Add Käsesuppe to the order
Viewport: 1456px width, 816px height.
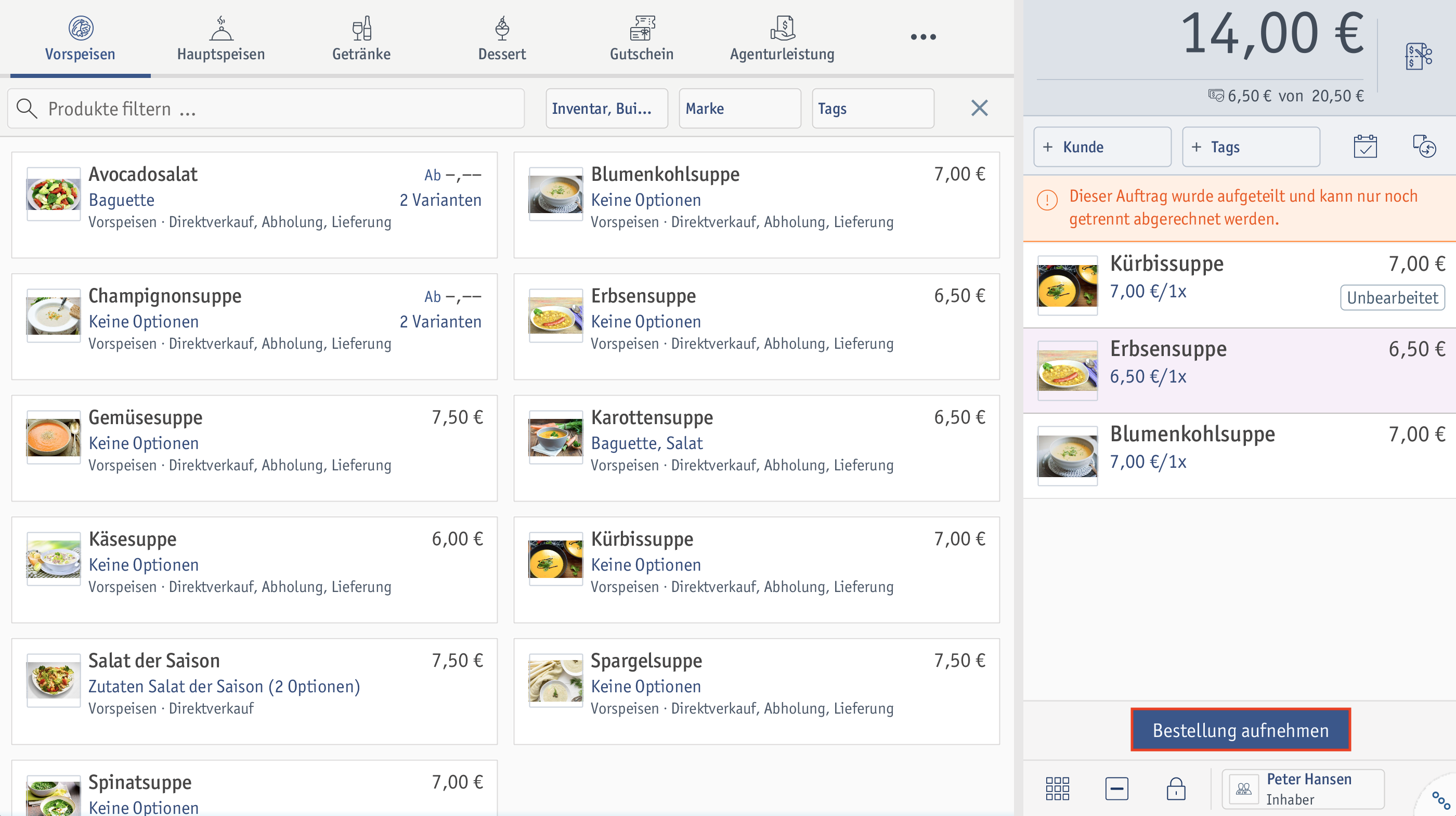pyautogui.click(x=254, y=570)
